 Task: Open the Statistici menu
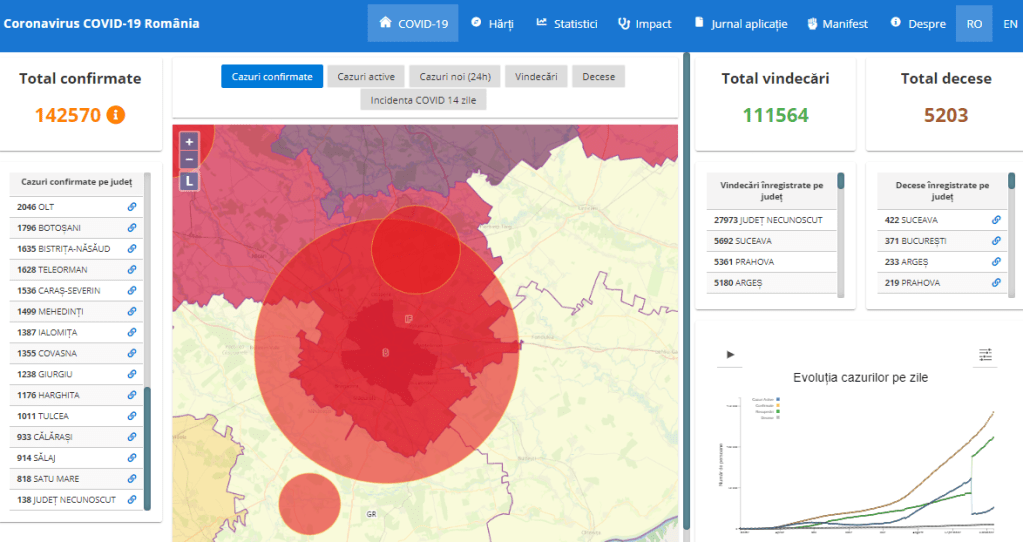(x=567, y=23)
